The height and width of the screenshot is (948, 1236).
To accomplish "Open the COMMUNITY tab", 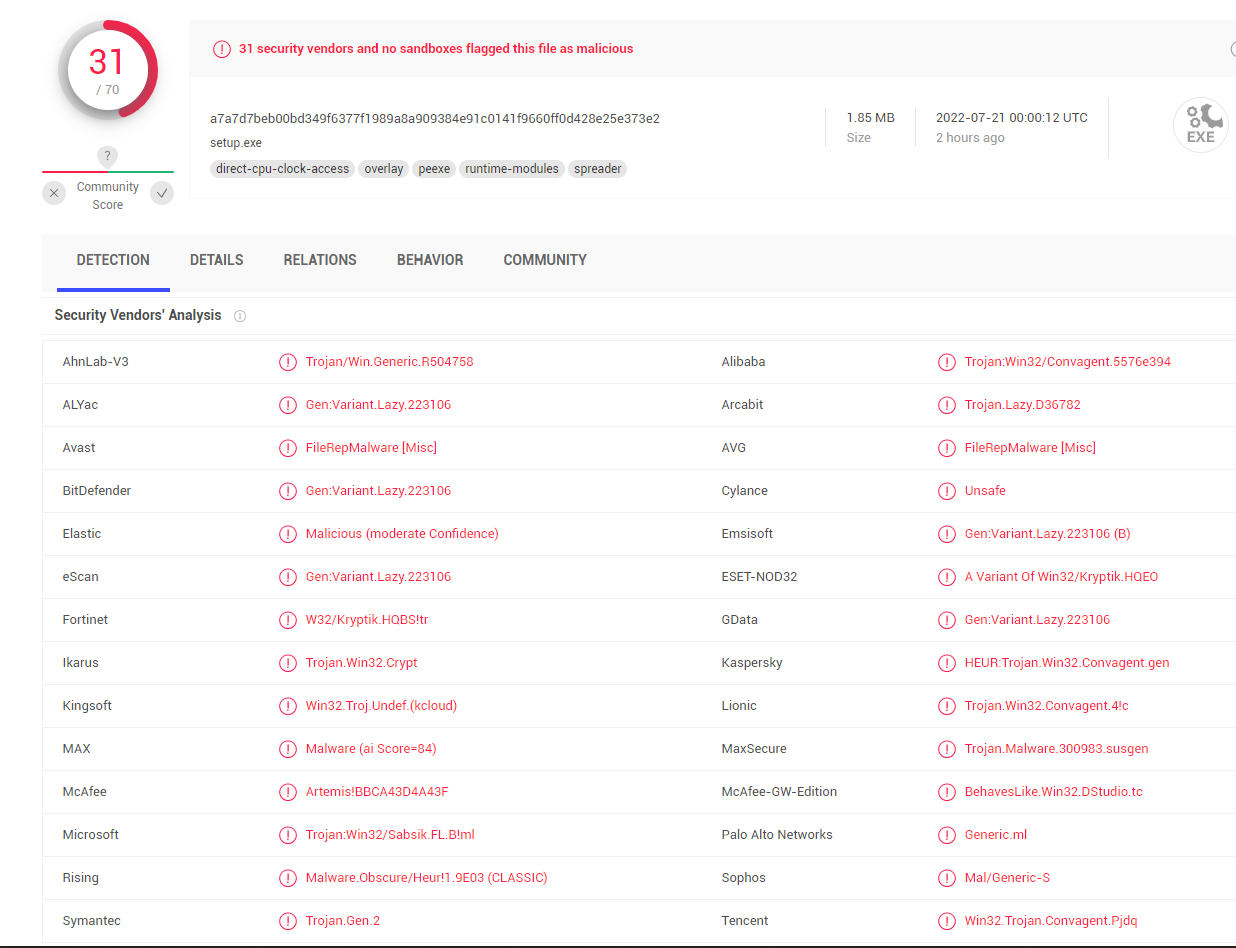I will 545,260.
